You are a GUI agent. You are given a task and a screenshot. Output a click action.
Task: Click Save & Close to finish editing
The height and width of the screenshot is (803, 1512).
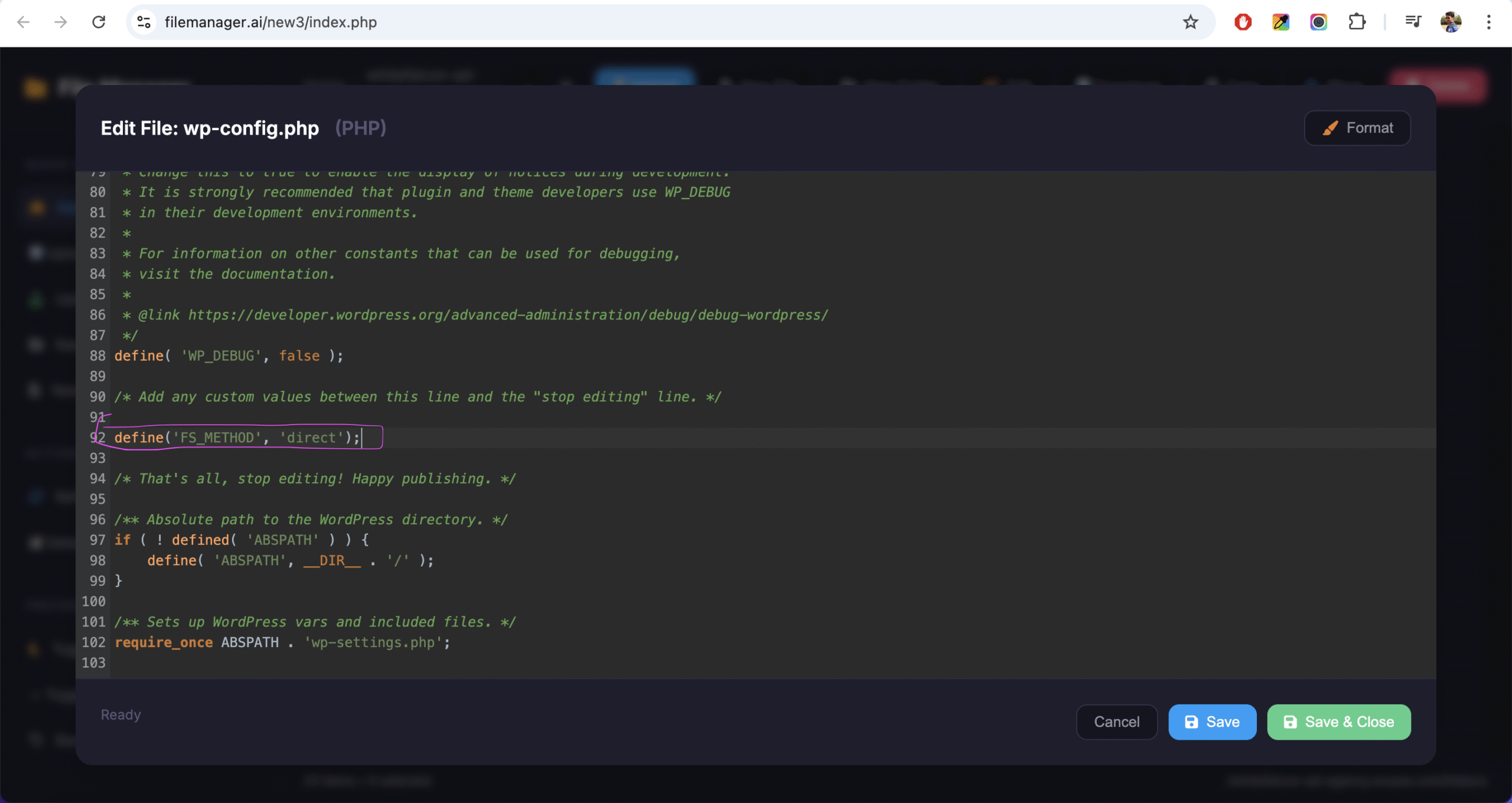pos(1338,722)
